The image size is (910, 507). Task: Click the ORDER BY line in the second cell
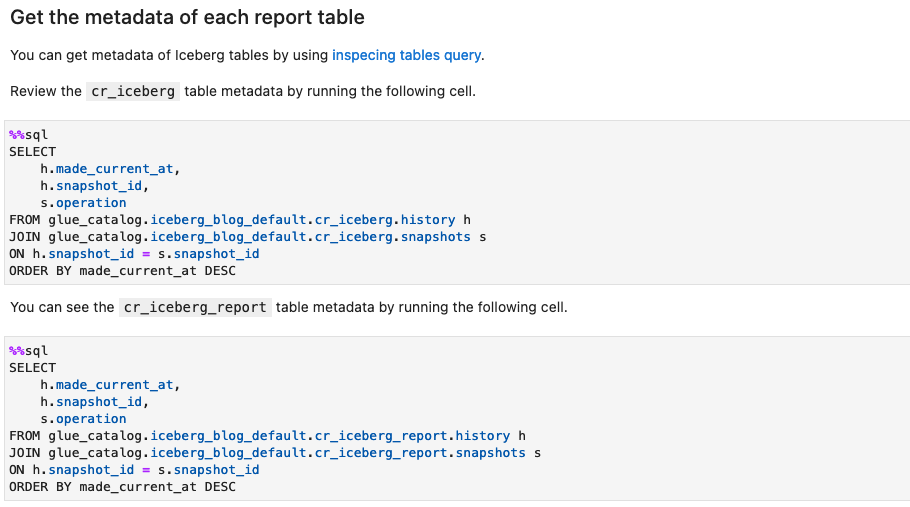(122, 487)
